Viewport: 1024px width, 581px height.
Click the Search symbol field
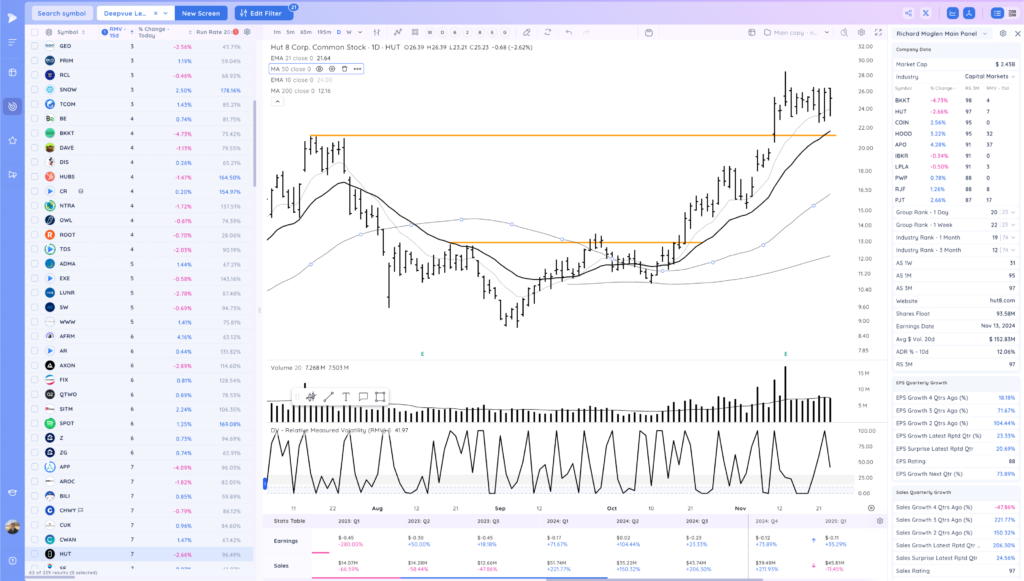(62, 13)
